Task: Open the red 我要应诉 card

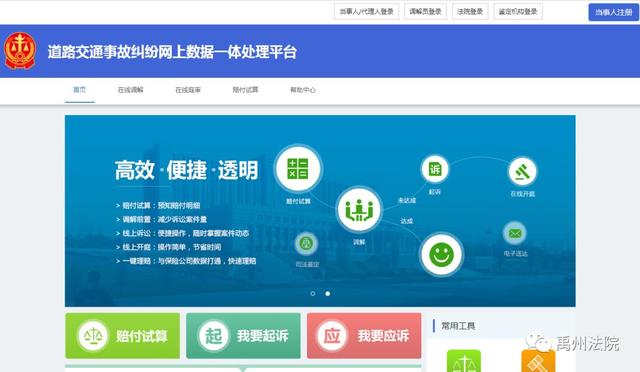Action: point(364,336)
